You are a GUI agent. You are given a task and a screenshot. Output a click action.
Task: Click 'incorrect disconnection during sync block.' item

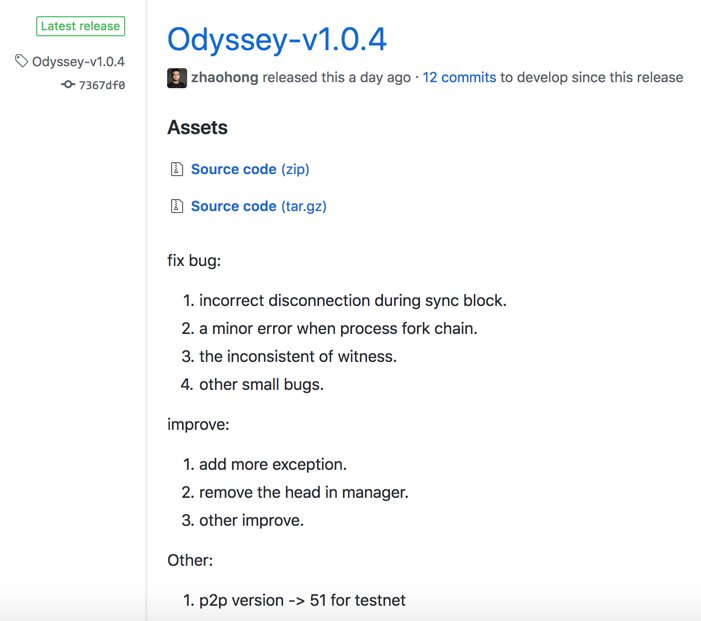353,300
